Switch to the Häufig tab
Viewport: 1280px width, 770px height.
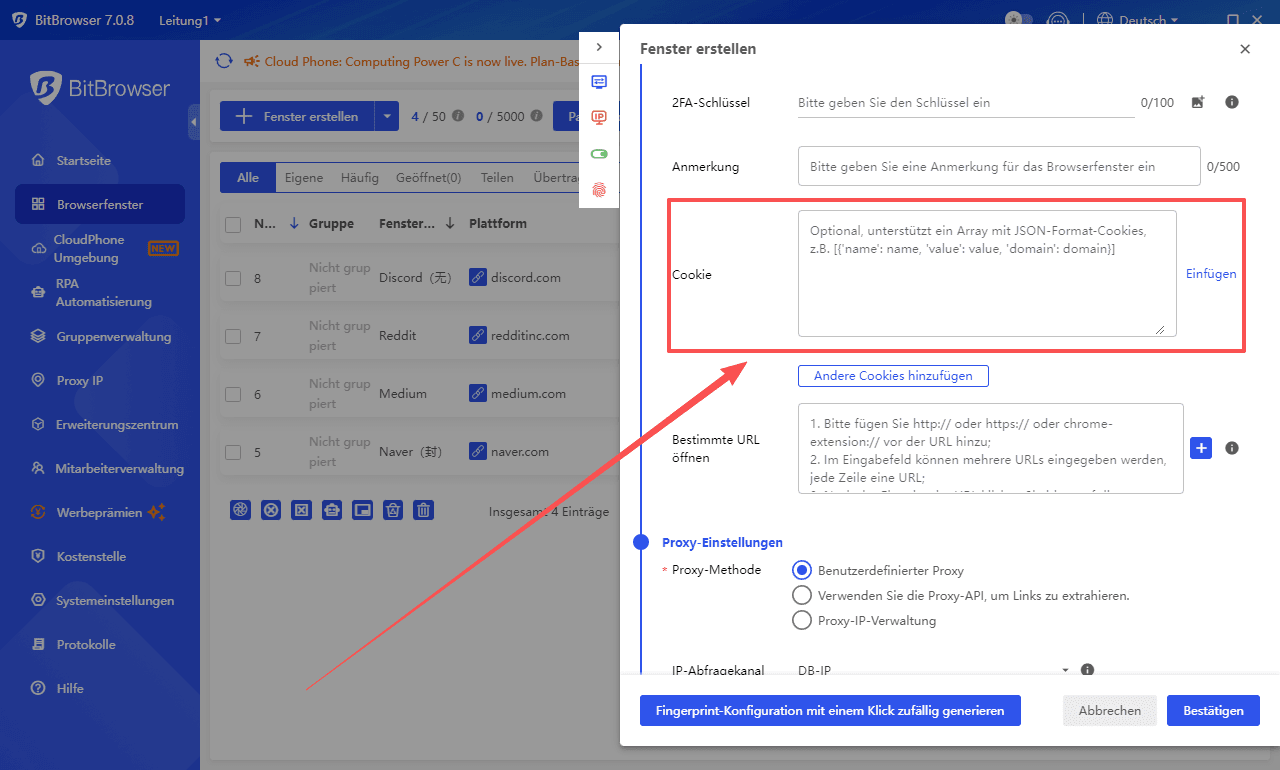coord(359,178)
